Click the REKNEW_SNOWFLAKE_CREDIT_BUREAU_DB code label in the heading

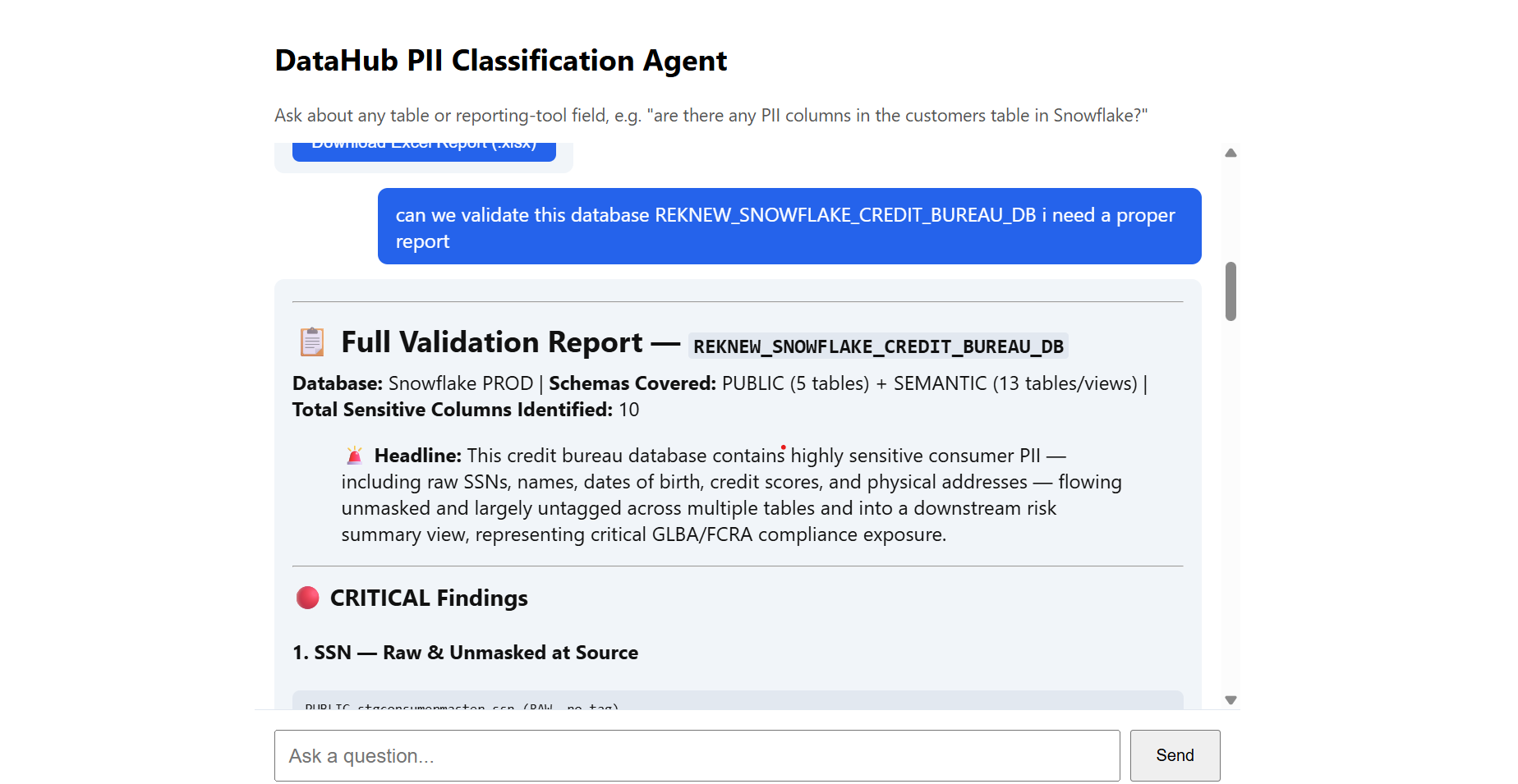[x=878, y=346]
